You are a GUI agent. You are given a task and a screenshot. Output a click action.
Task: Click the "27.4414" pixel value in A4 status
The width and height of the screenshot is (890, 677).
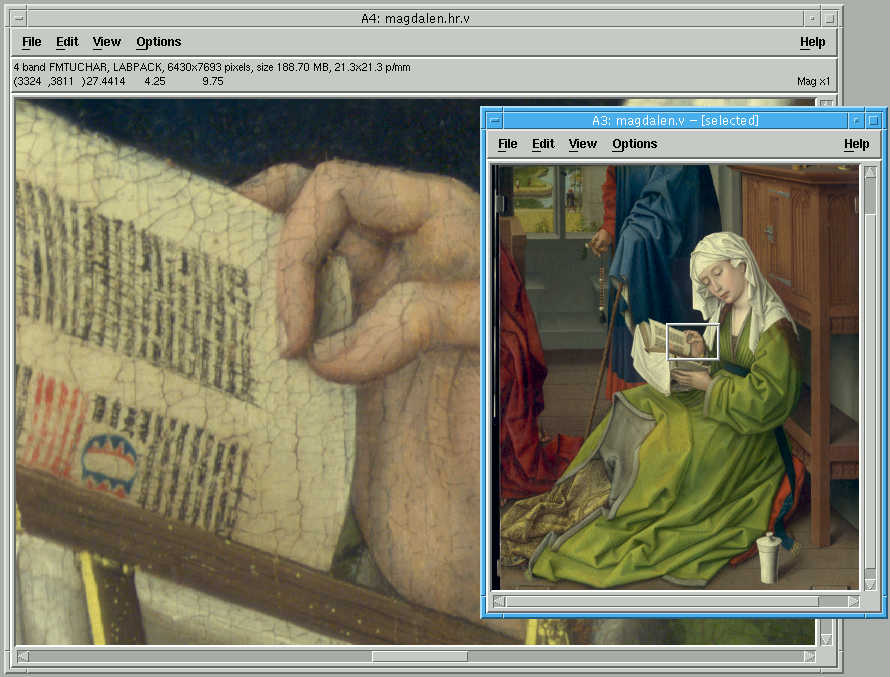(x=106, y=82)
